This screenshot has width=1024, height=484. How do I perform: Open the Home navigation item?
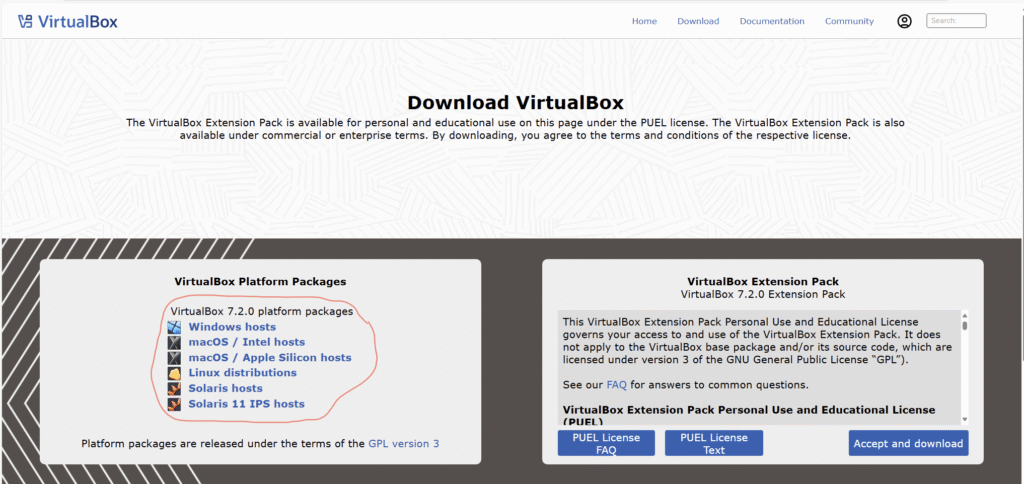click(644, 21)
